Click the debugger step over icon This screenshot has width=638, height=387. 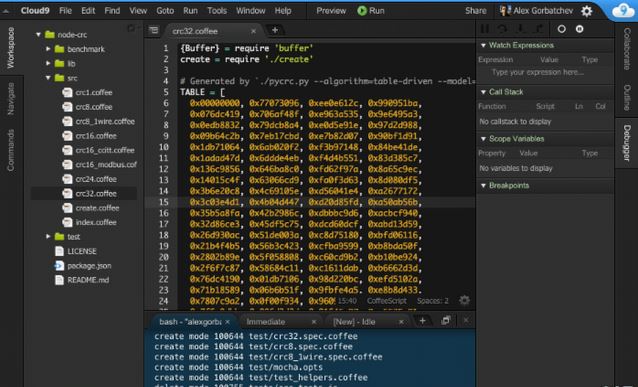click(x=503, y=29)
